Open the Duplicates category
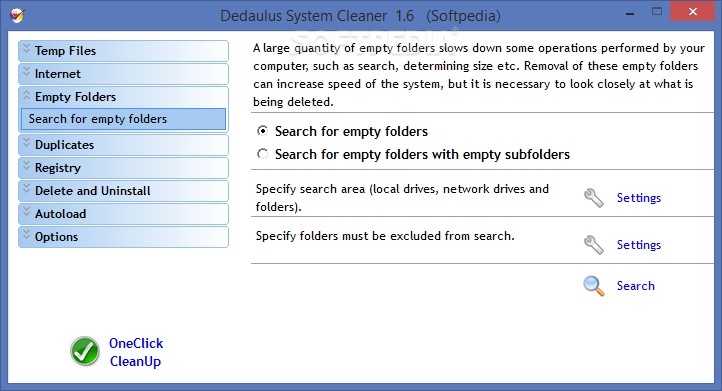Screen dimensions: 722x391 [x=123, y=145]
